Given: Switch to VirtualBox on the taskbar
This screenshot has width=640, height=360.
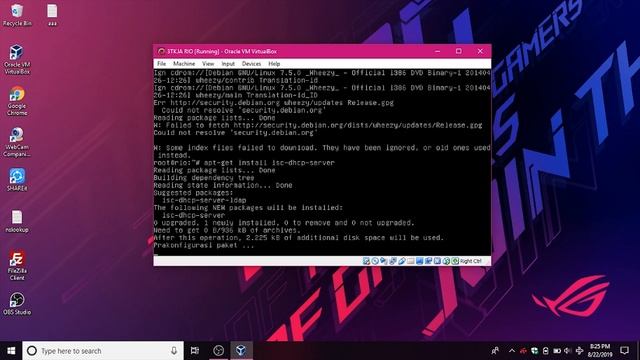Looking at the screenshot, I should (241, 351).
